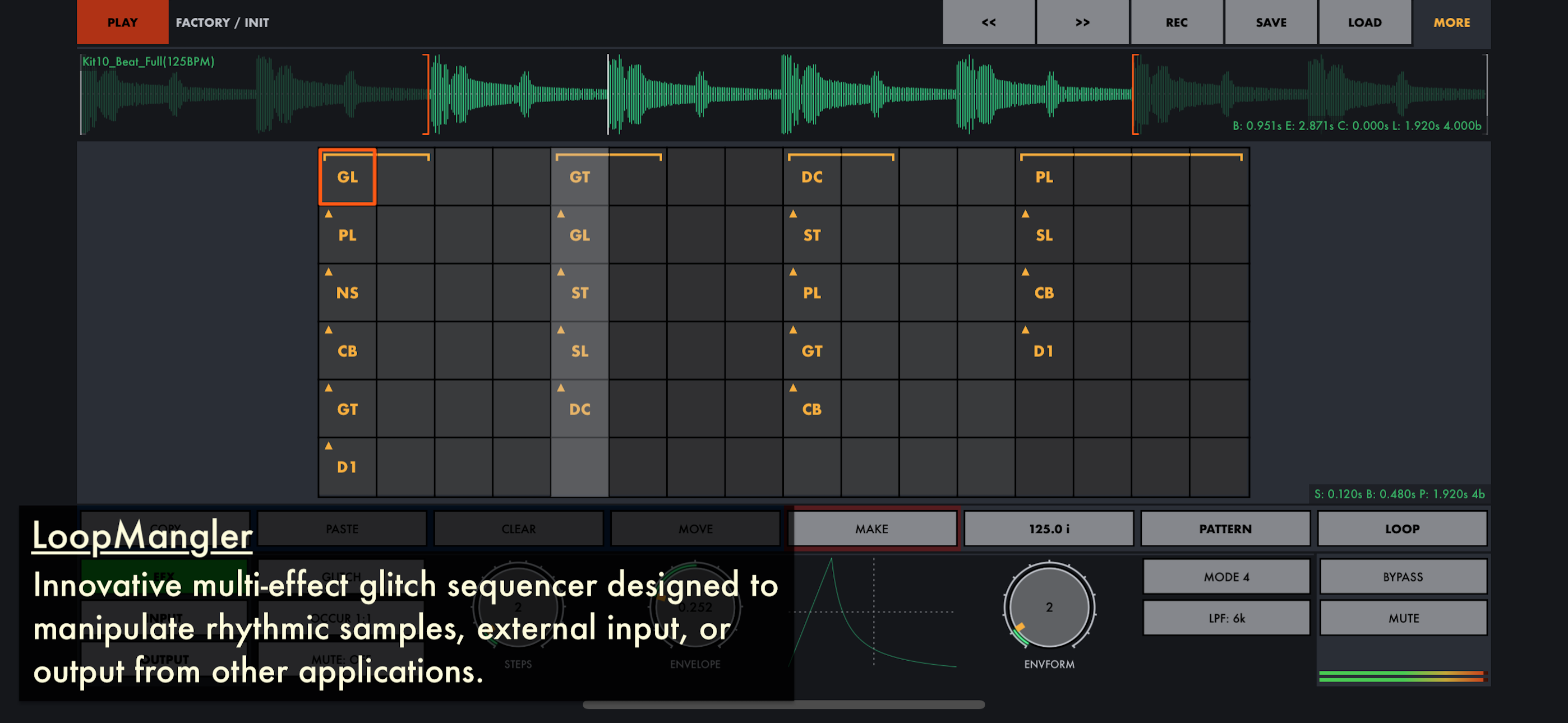This screenshot has height=723, width=1568.
Task: Select ST cell in the highlighted column
Action: point(579,293)
